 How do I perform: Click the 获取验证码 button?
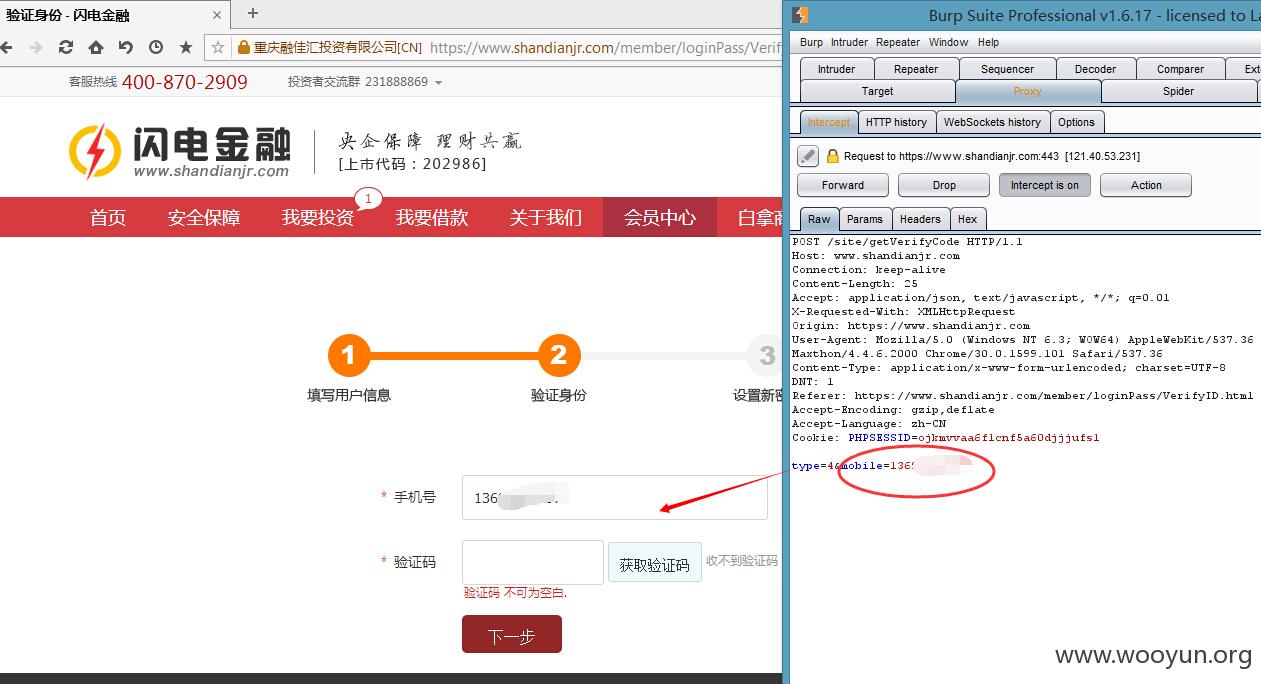pos(654,564)
